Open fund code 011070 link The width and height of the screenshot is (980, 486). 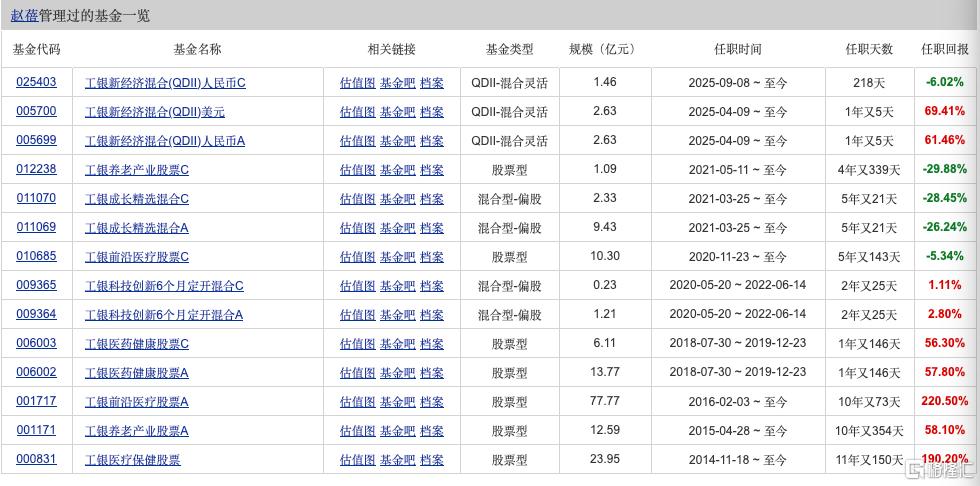click(36, 198)
